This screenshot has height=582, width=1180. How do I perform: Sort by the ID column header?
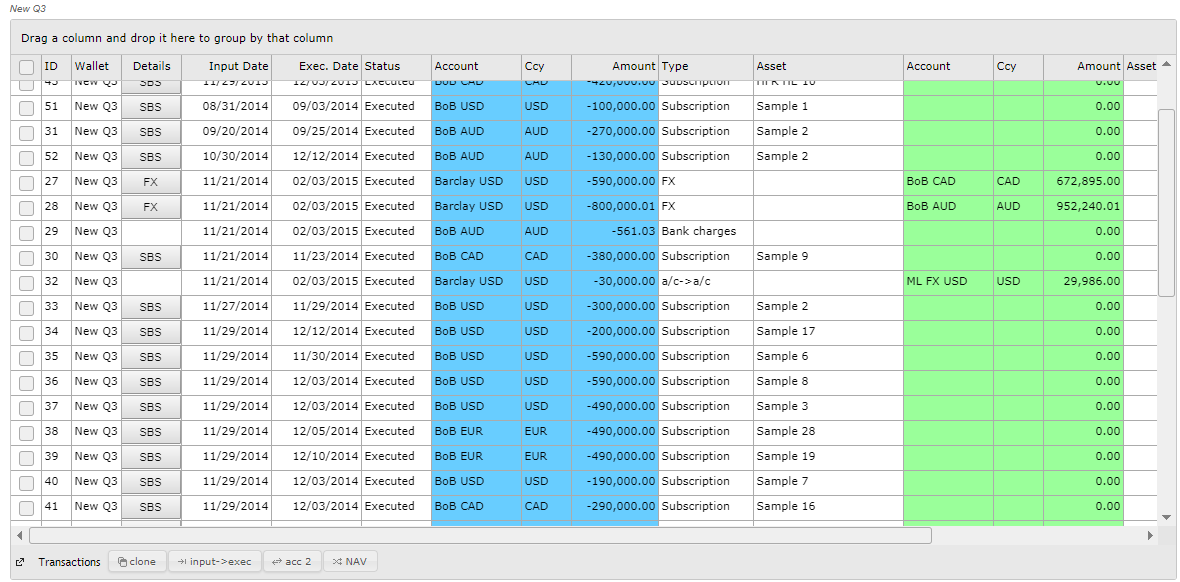pyautogui.click(x=56, y=66)
